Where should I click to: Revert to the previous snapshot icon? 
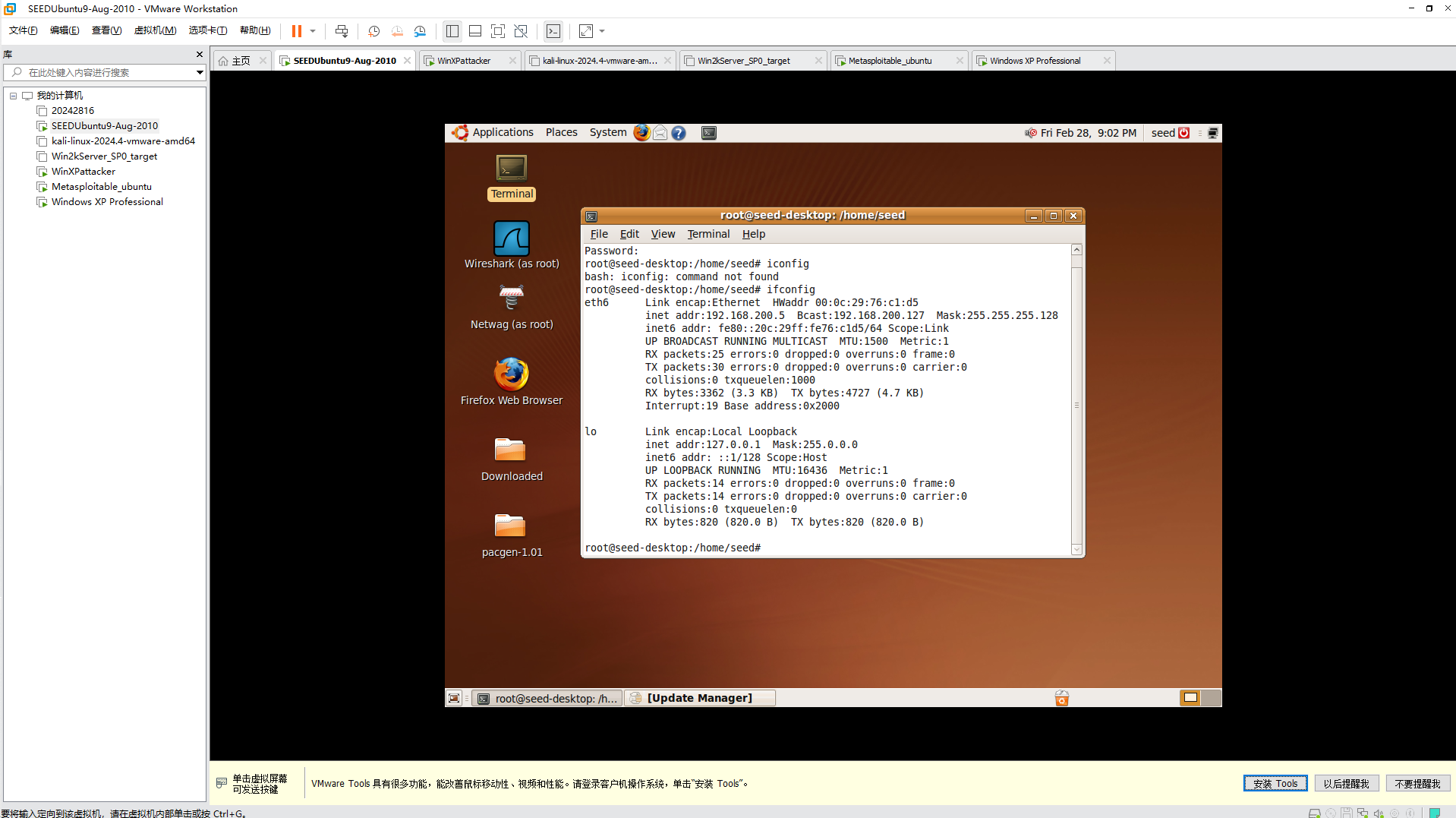(x=397, y=31)
